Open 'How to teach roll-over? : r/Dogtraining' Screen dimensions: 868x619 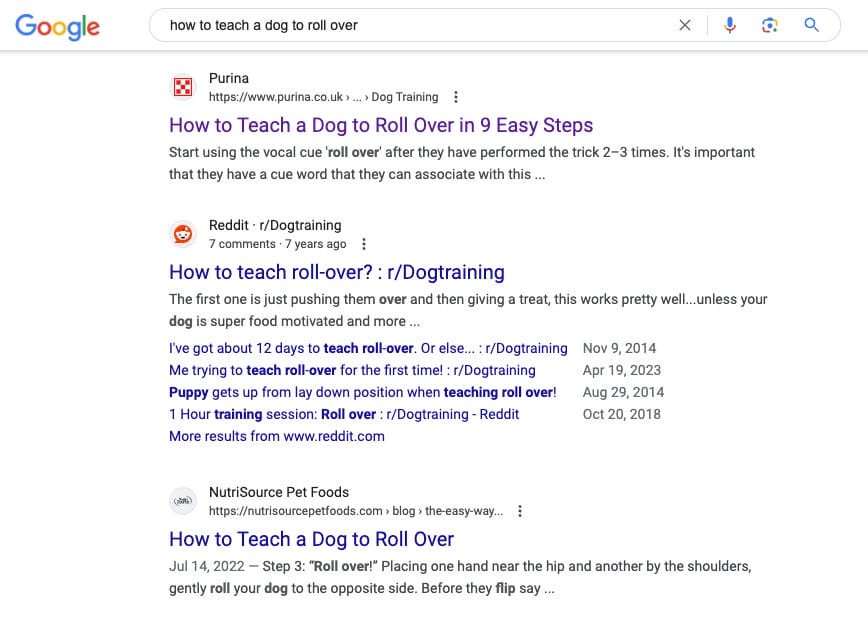click(337, 272)
